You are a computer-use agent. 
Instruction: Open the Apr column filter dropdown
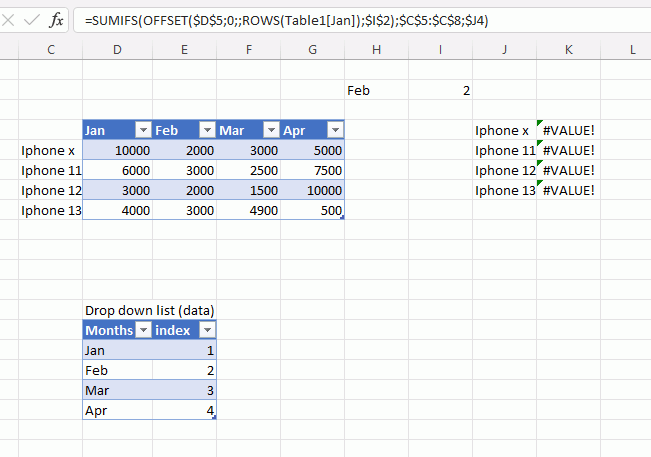(x=335, y=130)
